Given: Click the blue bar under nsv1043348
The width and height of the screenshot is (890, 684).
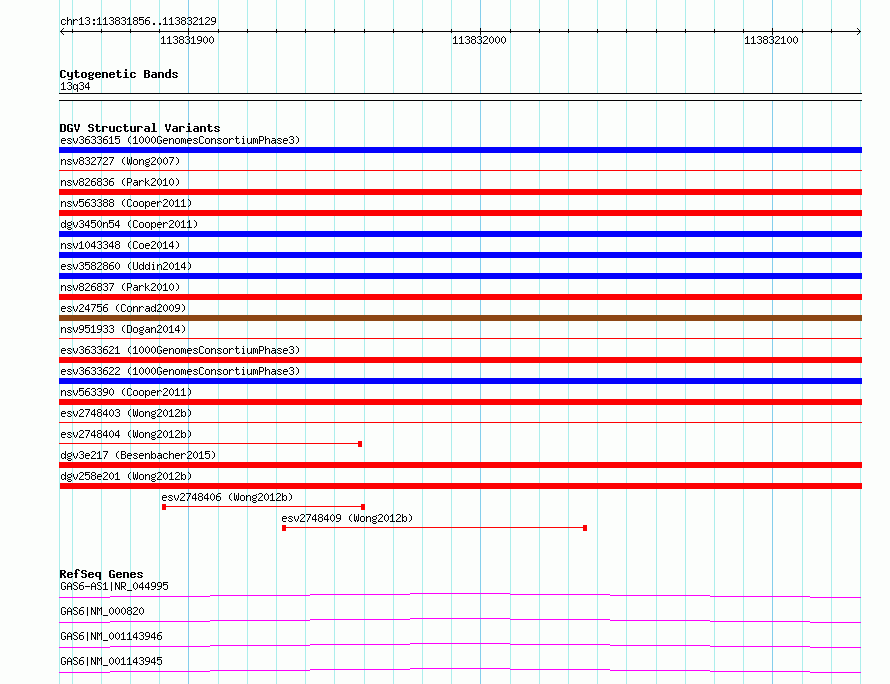Looking at the screenshot, I should pos(460,255).
